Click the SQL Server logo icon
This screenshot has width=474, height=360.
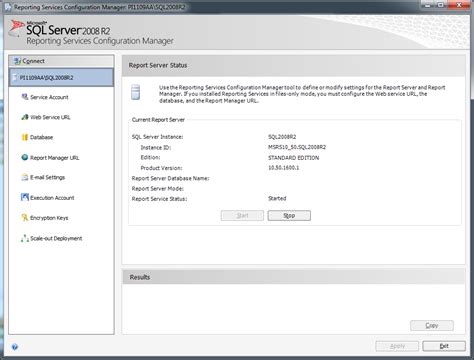coord(16,28)
